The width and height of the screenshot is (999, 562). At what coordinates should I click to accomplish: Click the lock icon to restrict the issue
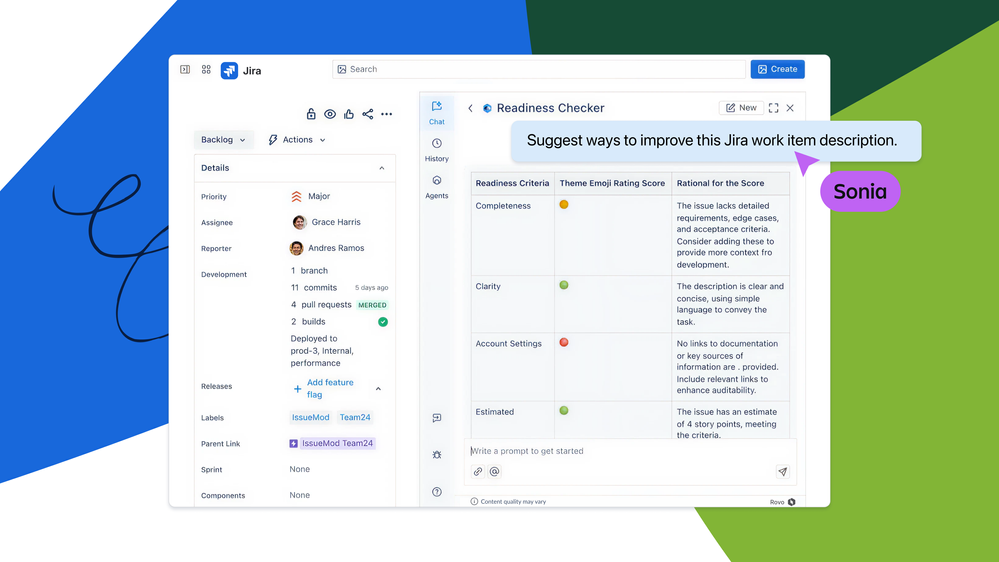[x=311, y=114]
